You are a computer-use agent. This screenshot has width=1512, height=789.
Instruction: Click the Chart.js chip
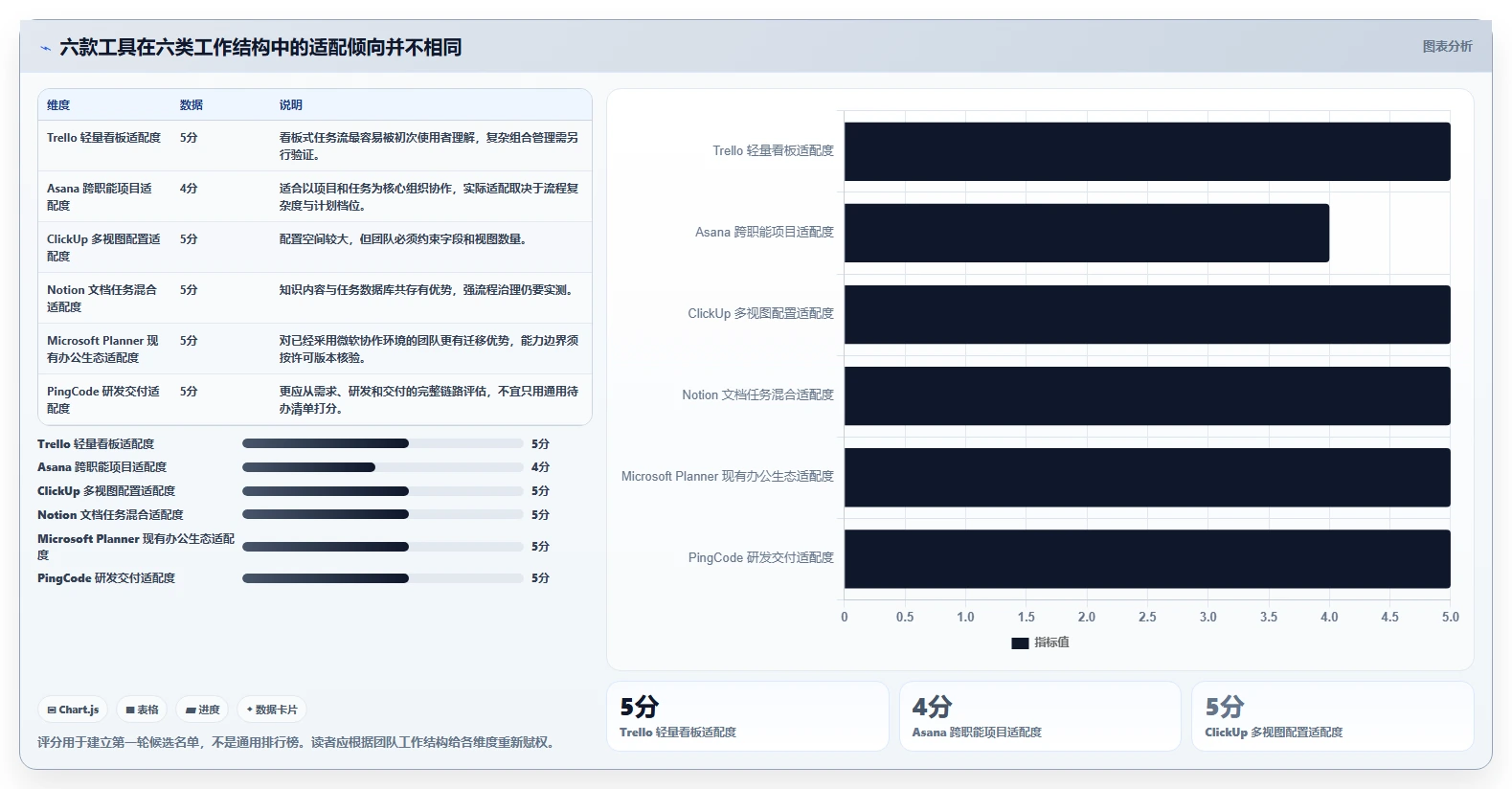(x=73, y=710)
